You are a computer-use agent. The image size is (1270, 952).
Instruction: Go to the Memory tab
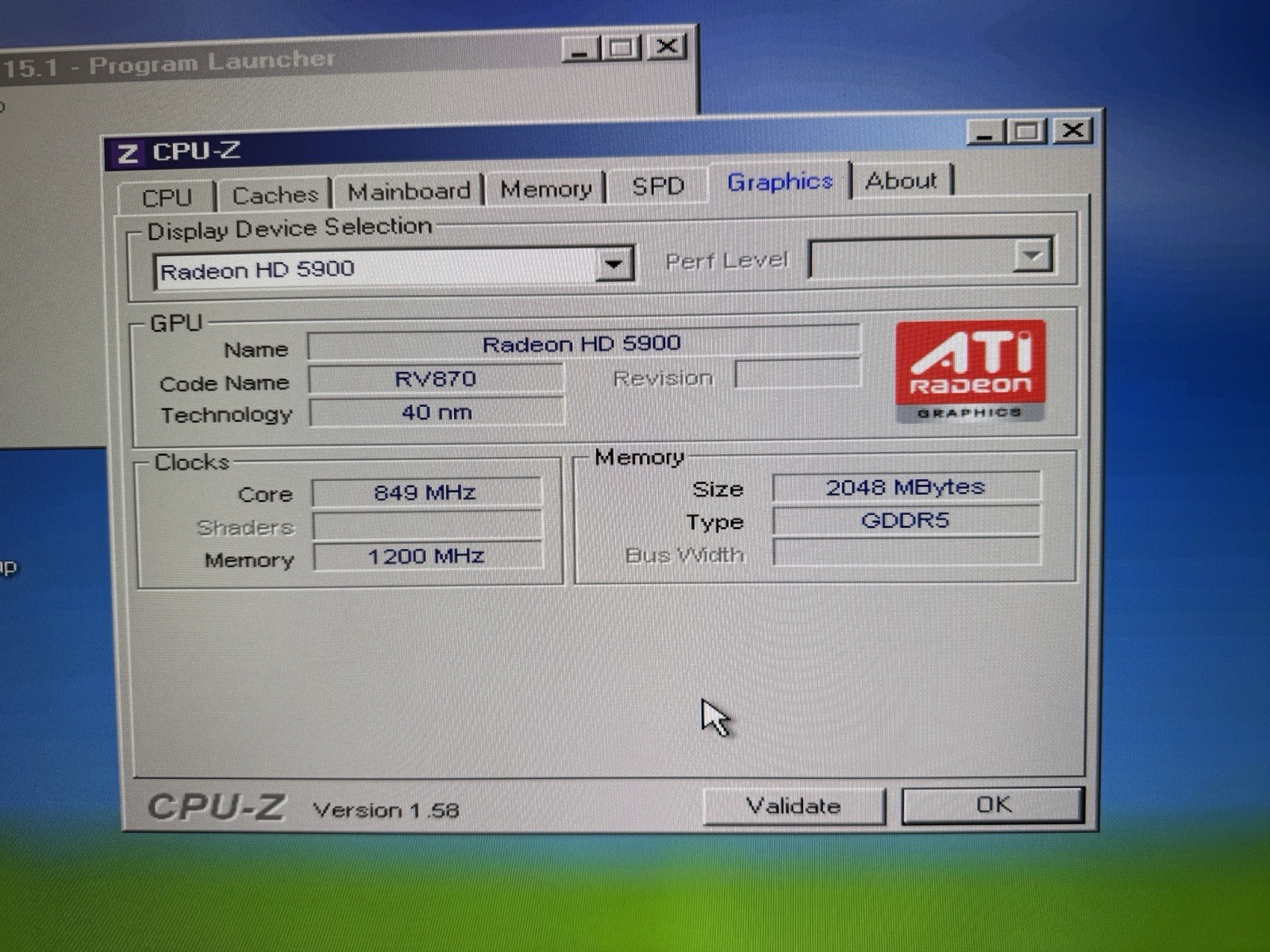546,189
